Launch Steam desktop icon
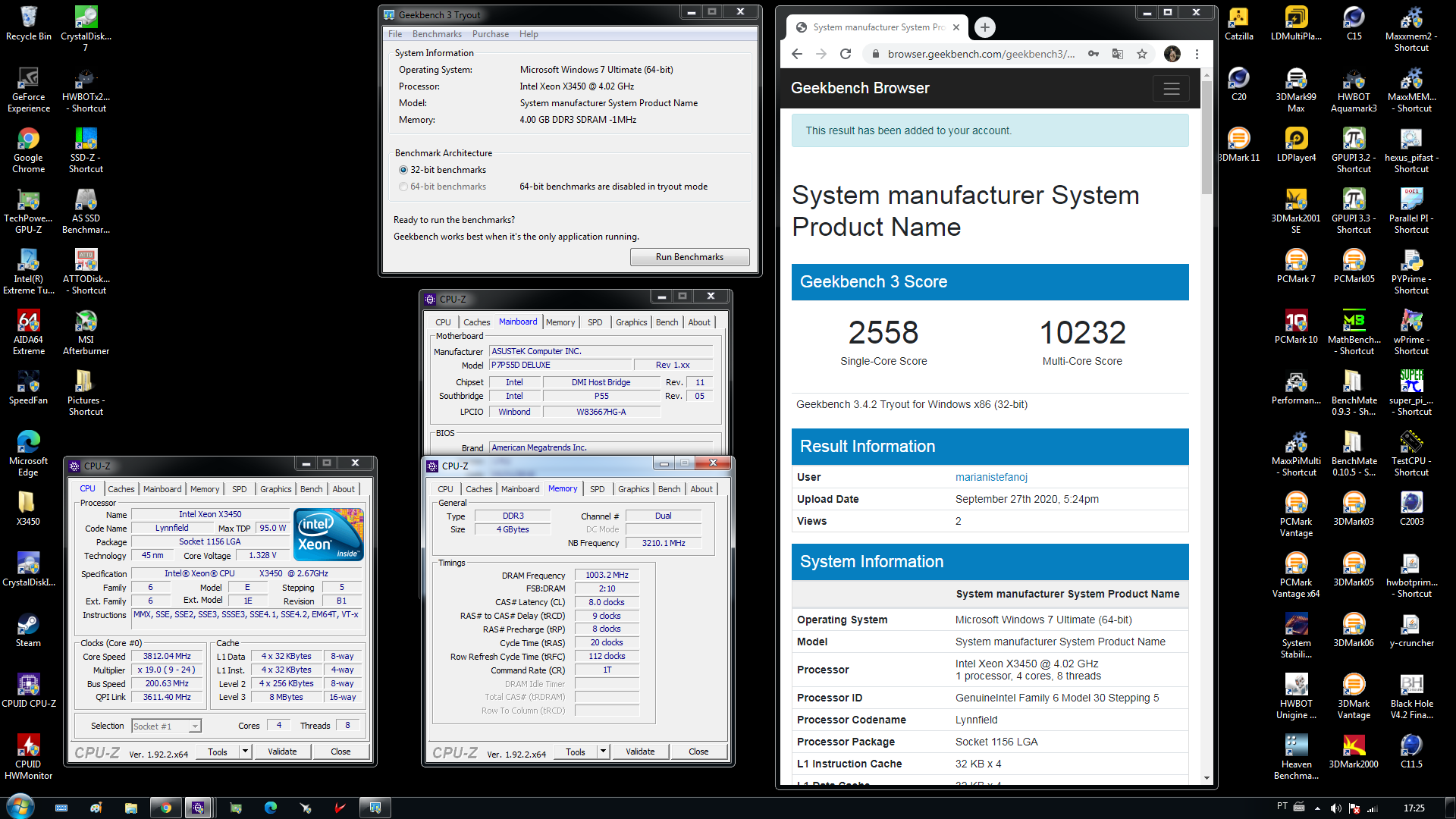 coord(28,629)
